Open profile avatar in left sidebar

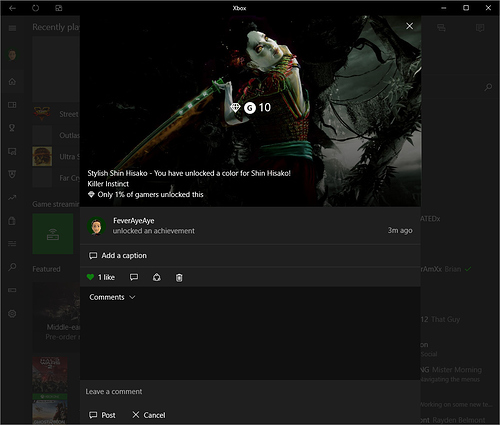click(12, 55)
